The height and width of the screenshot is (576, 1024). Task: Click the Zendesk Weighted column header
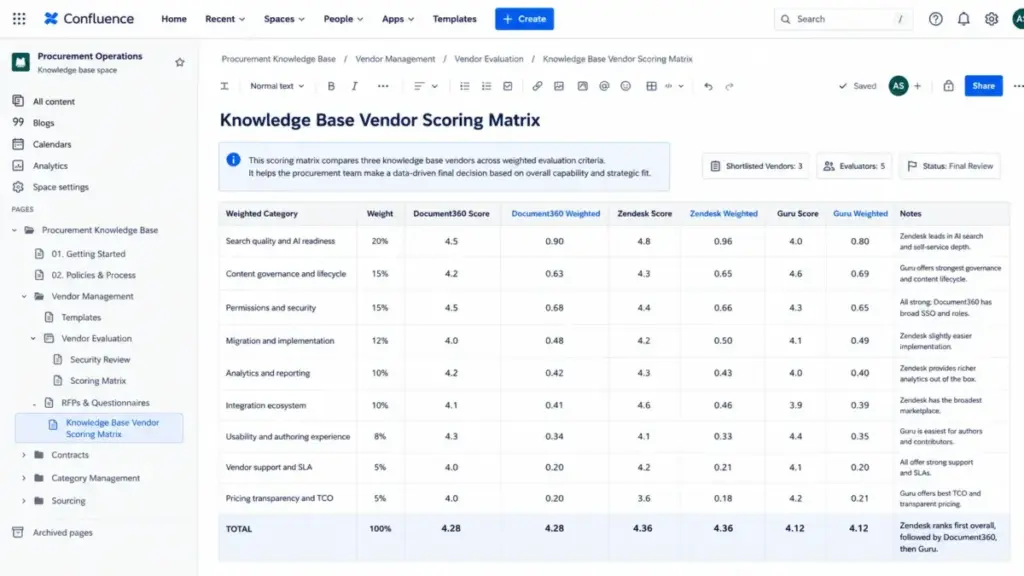(x=724, y=214)
